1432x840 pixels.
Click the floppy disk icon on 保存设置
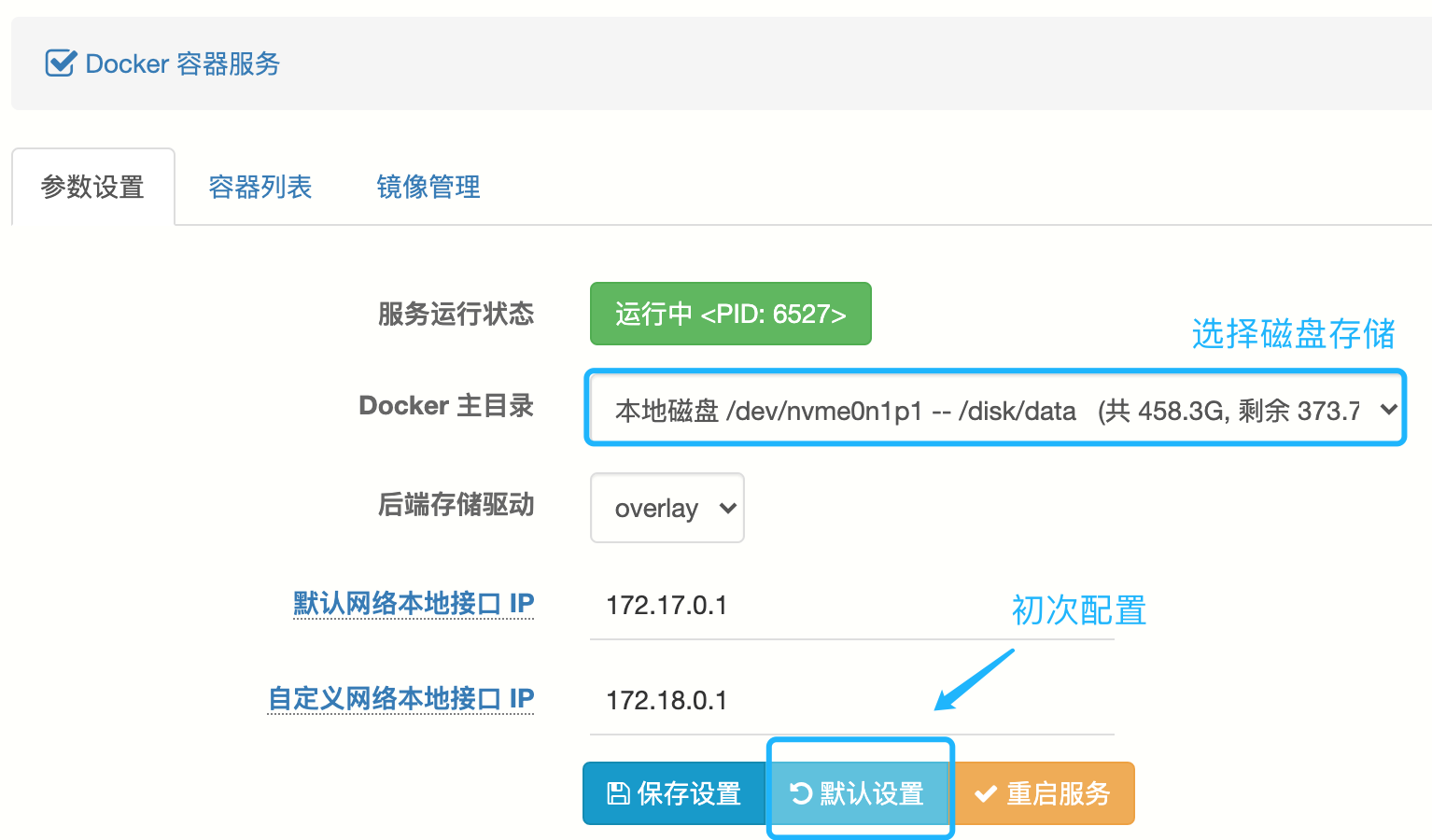click(x=618, y=793)
